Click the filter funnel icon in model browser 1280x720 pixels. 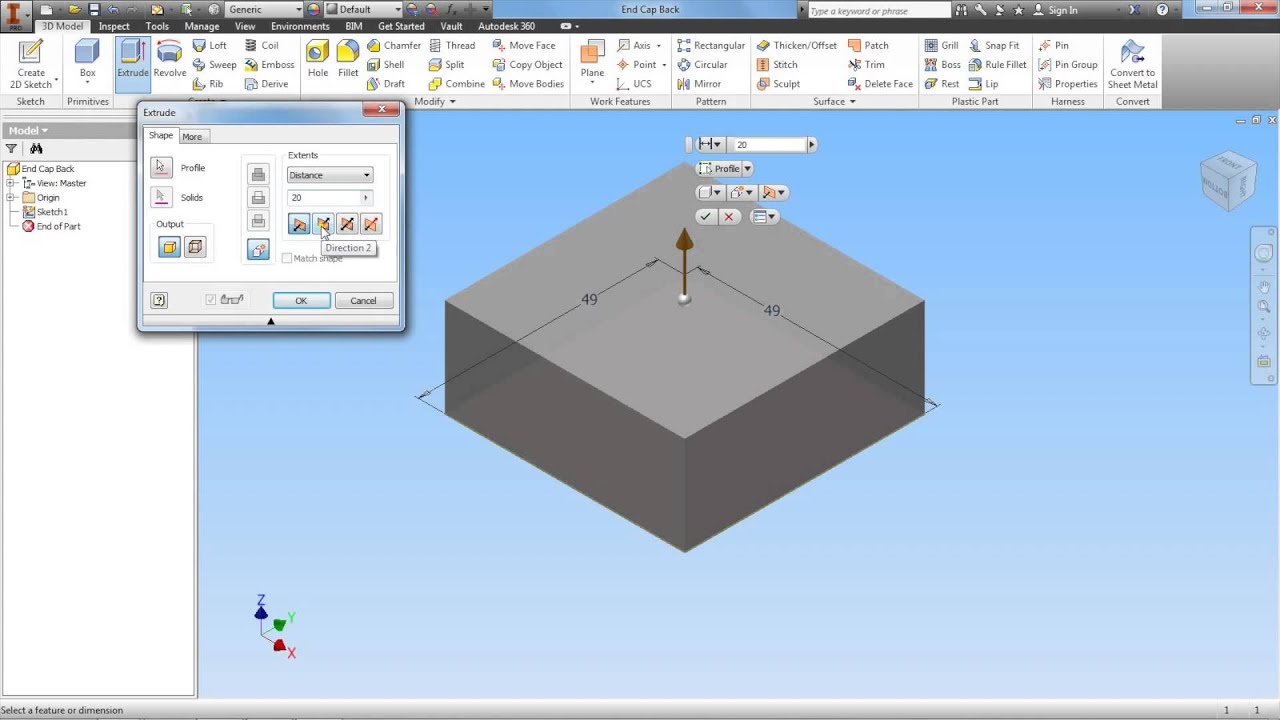click(11, 149)
